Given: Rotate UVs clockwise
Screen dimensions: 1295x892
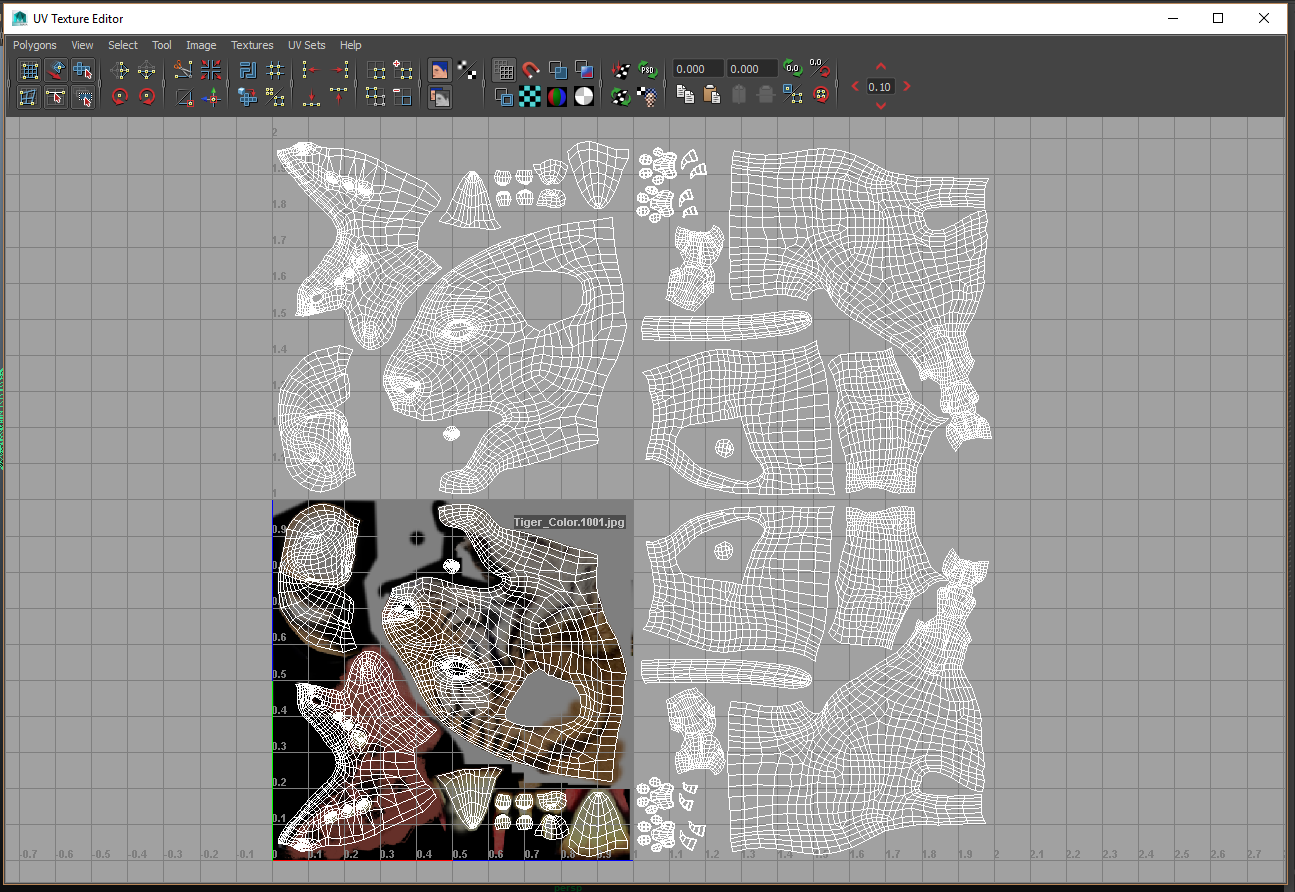Looking at the screenshot, I should [x=147, y=96].
